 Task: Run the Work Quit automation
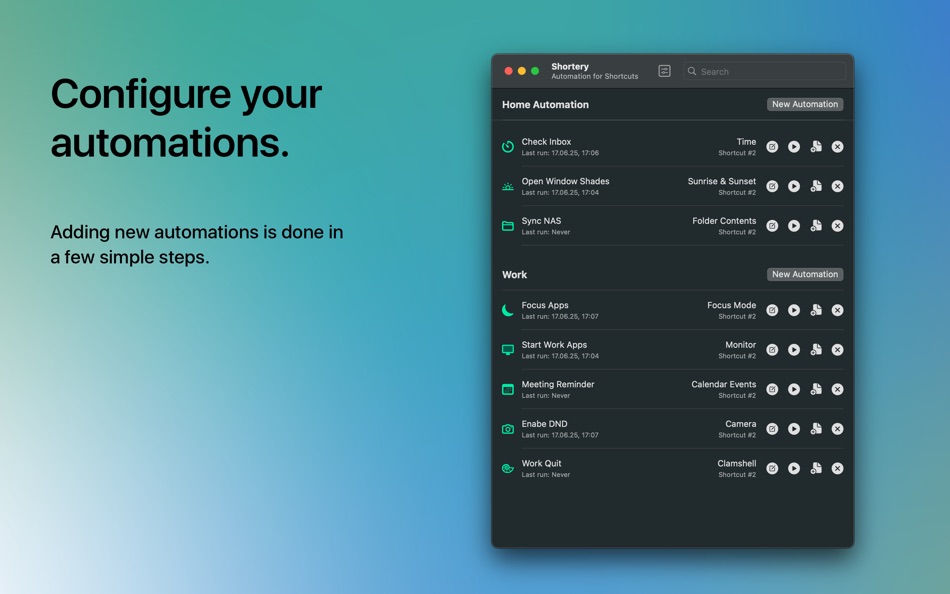[x=794, y=469]
